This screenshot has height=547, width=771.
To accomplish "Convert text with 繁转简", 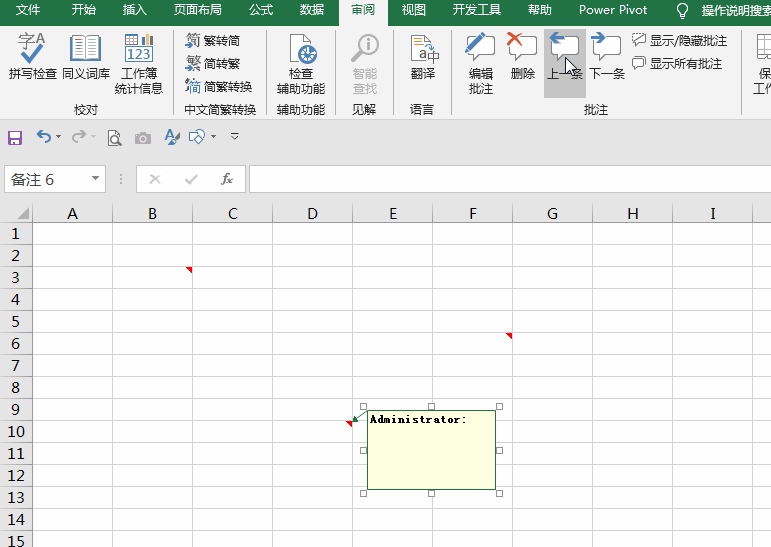I will point(212,41).
